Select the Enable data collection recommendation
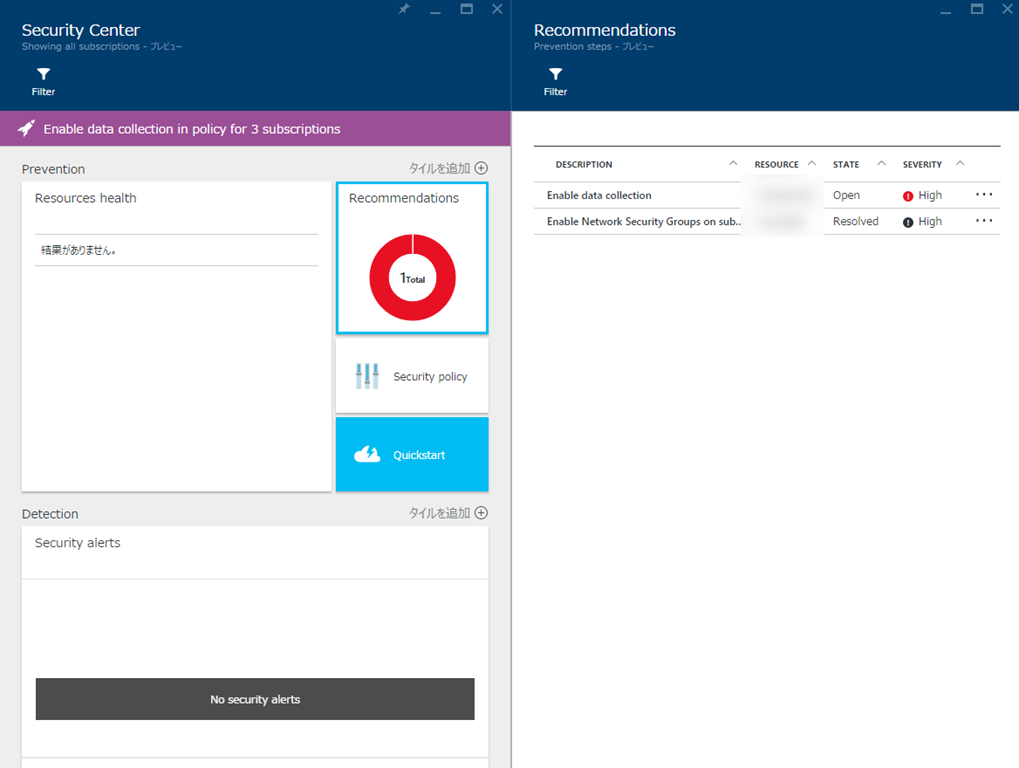Viewport: 1019px width, 768px height. pos(767,195)
